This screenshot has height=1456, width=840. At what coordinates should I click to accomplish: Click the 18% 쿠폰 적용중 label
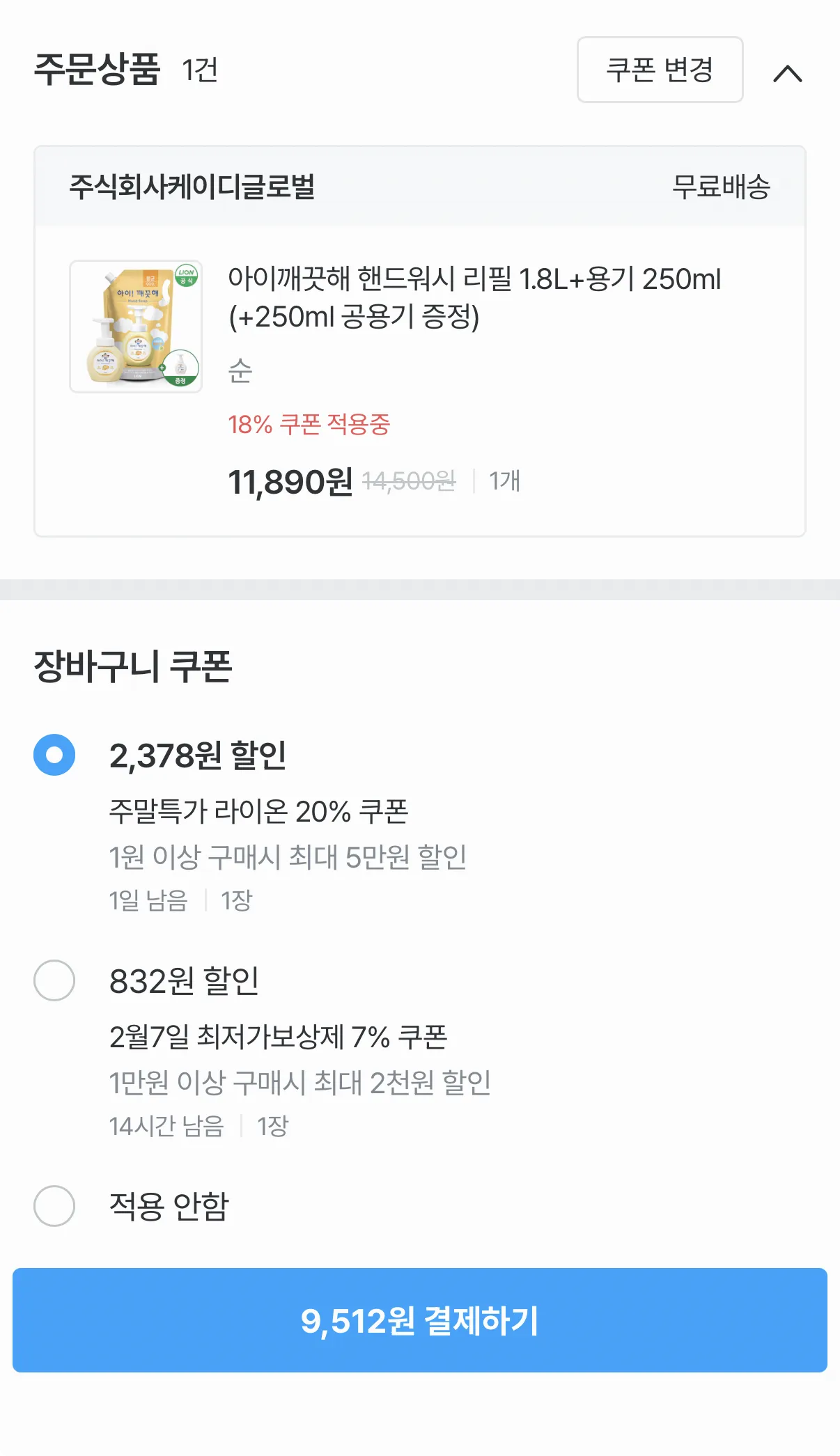click(x=309, y=424)
